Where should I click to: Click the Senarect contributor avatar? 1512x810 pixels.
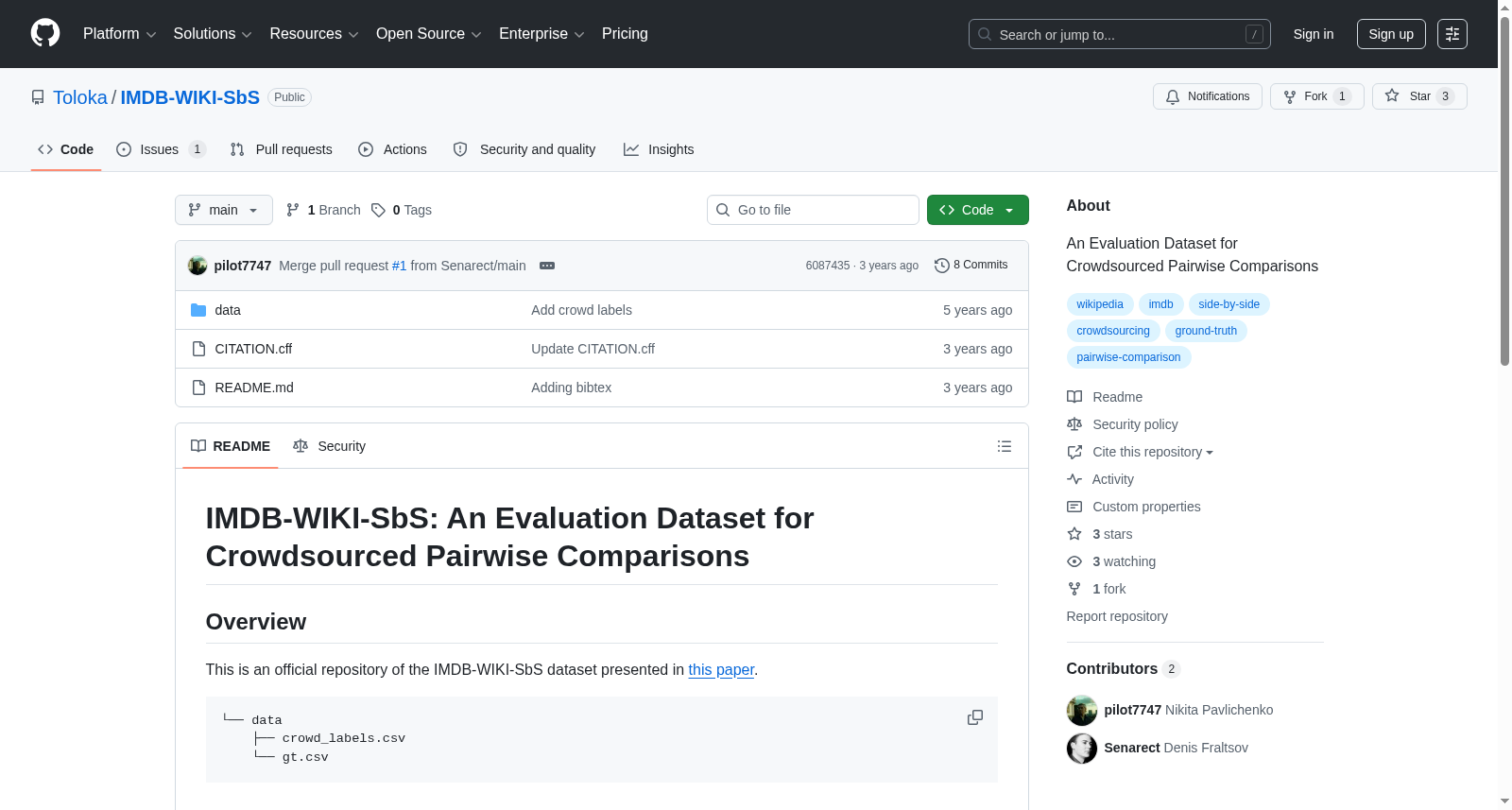(1082, 748)
